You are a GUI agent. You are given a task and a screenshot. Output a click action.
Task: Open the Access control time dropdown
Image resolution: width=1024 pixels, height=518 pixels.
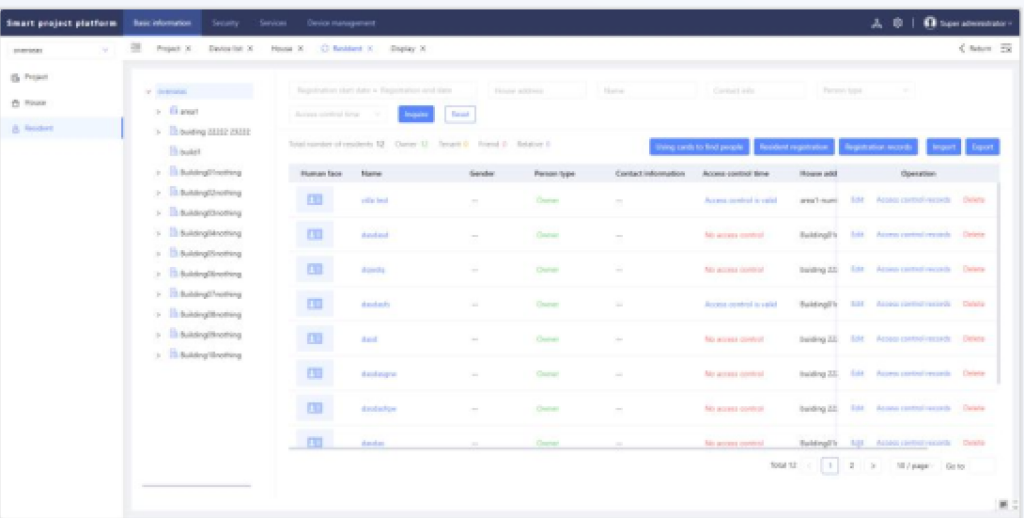[x=340, y=114]
